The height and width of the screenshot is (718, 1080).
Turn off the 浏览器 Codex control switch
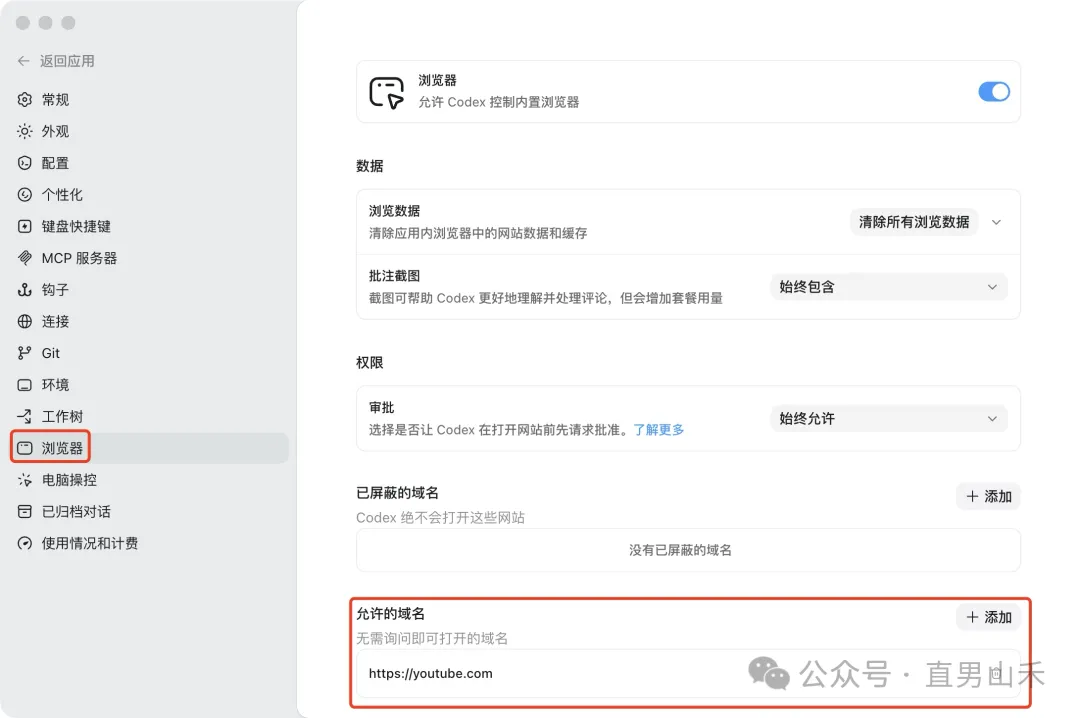click(993, 92)
